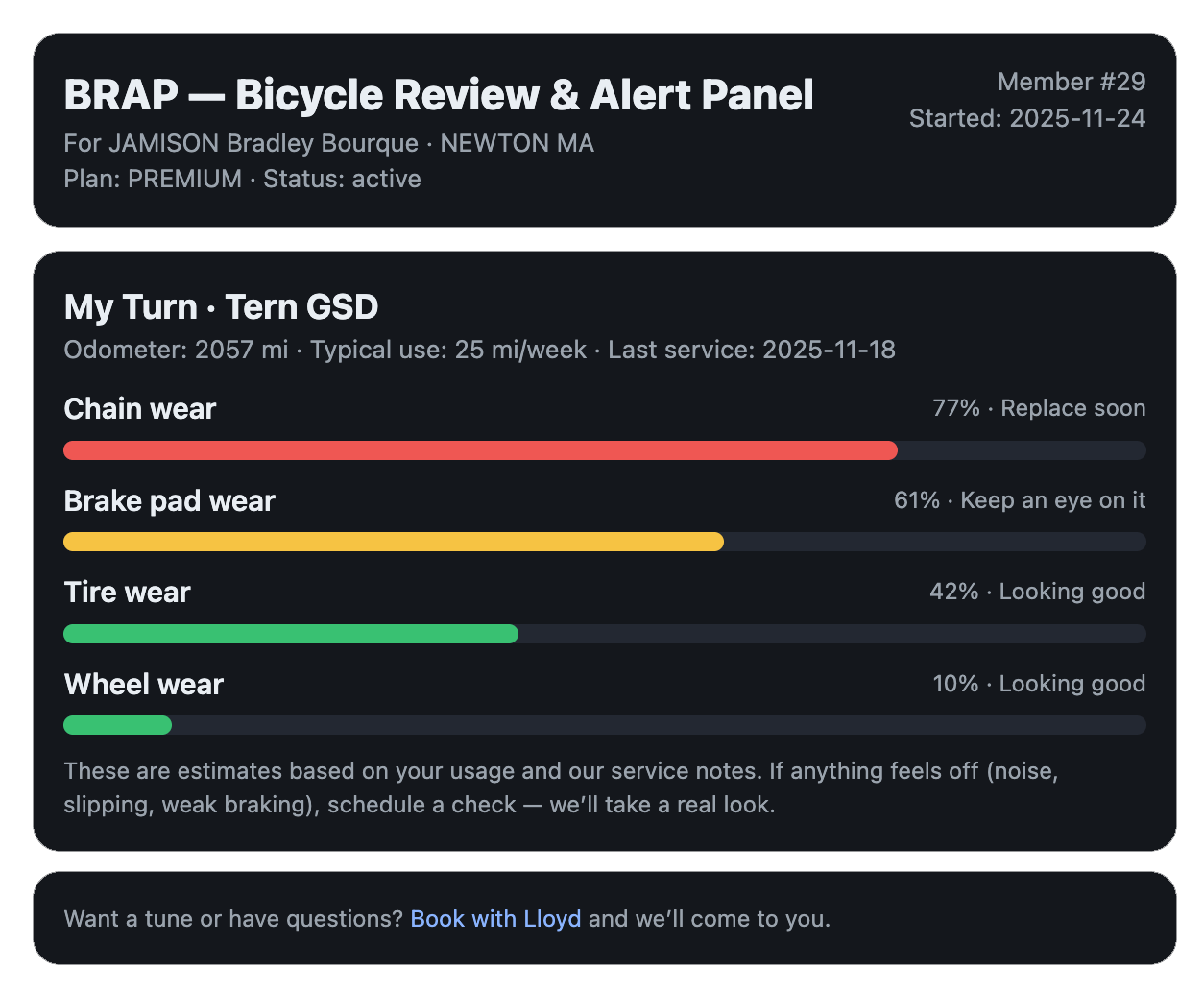Click the estimates disclaimer paragraph
The height and width of the screenshot is (993, 1204).
pos(561,787)
